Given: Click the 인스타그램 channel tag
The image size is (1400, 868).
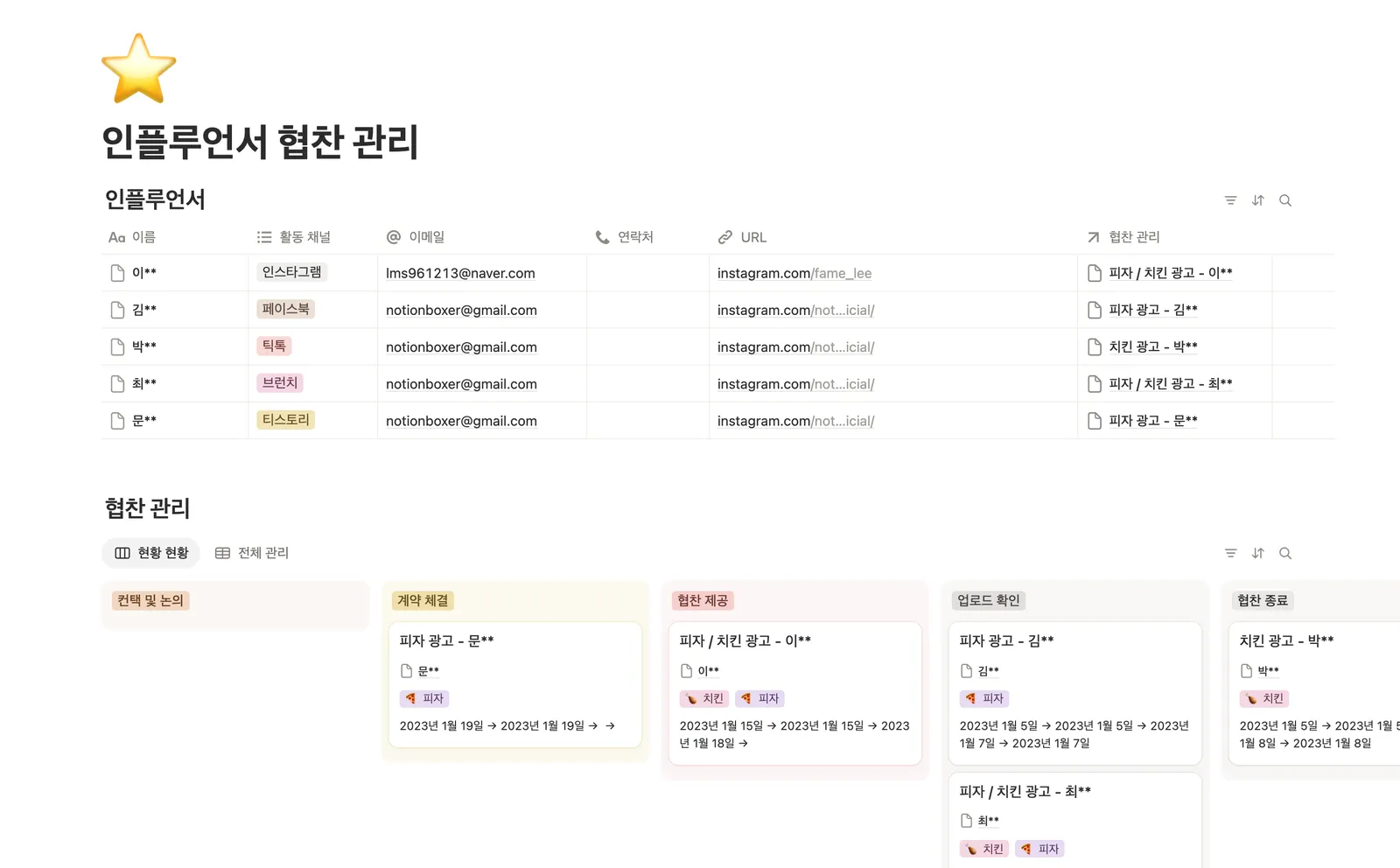Looking at the screenshot, I should pos(292,272).
